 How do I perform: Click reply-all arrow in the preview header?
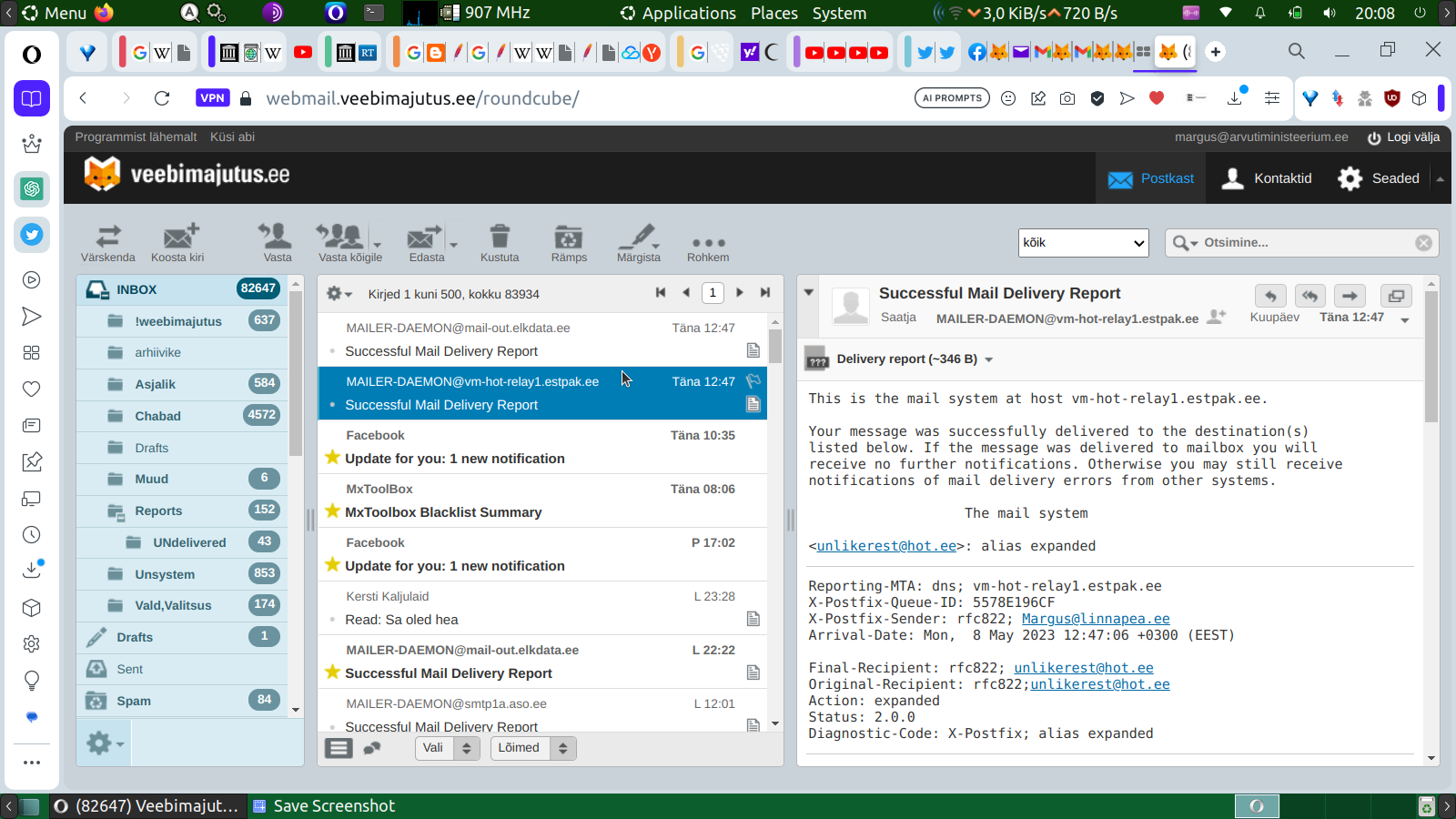[x=1310, y=296]
